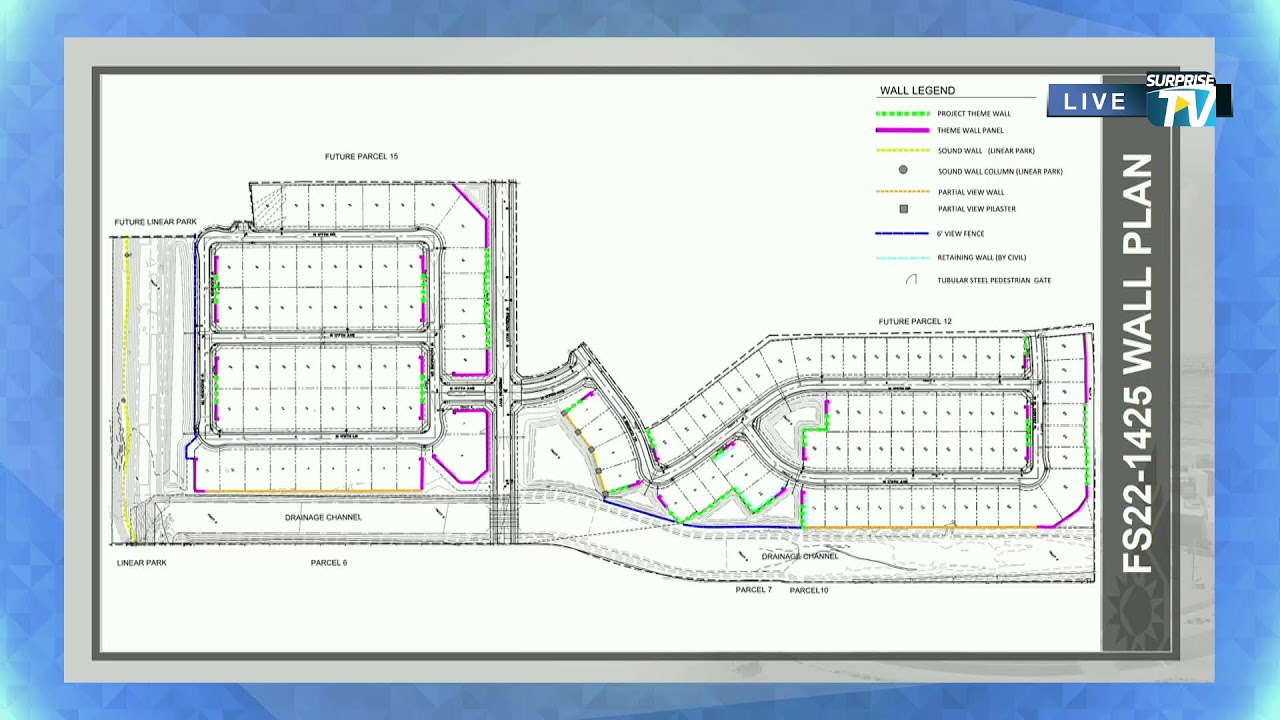1280x720 pixels.
Task: Click the orange Partial View Wall legend line
Action: [x=903, y=192]
